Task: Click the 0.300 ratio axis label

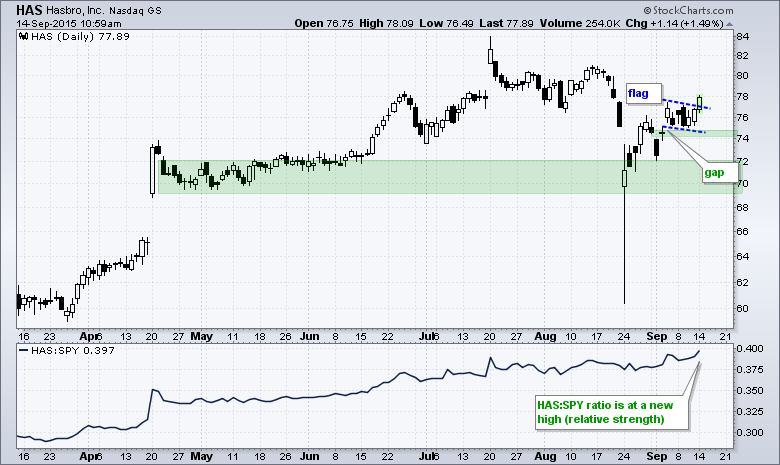Action: tap(750, 432)
